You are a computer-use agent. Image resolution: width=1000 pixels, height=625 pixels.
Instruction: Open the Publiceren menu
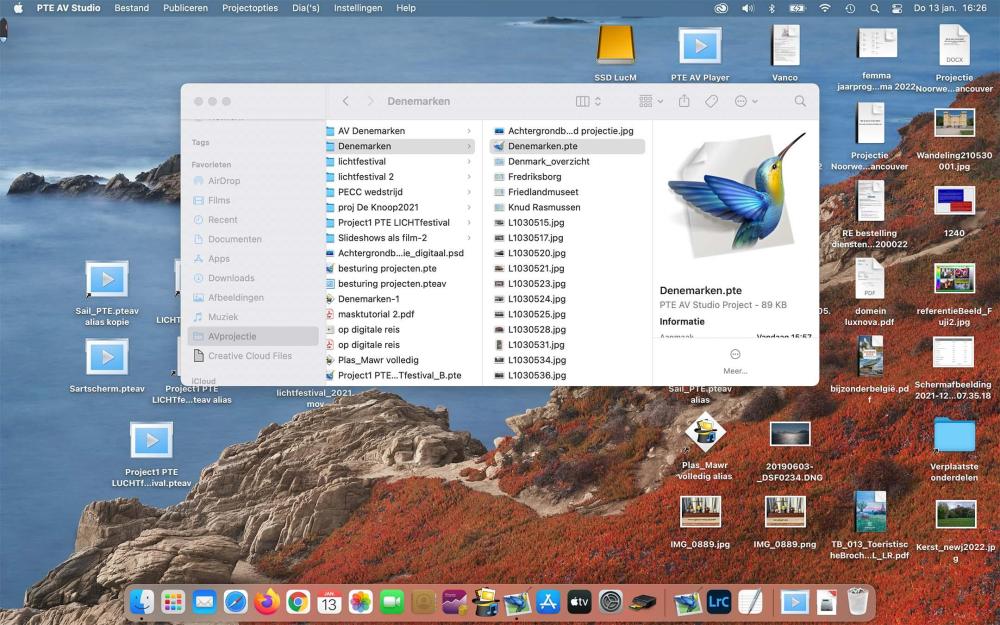185,8
